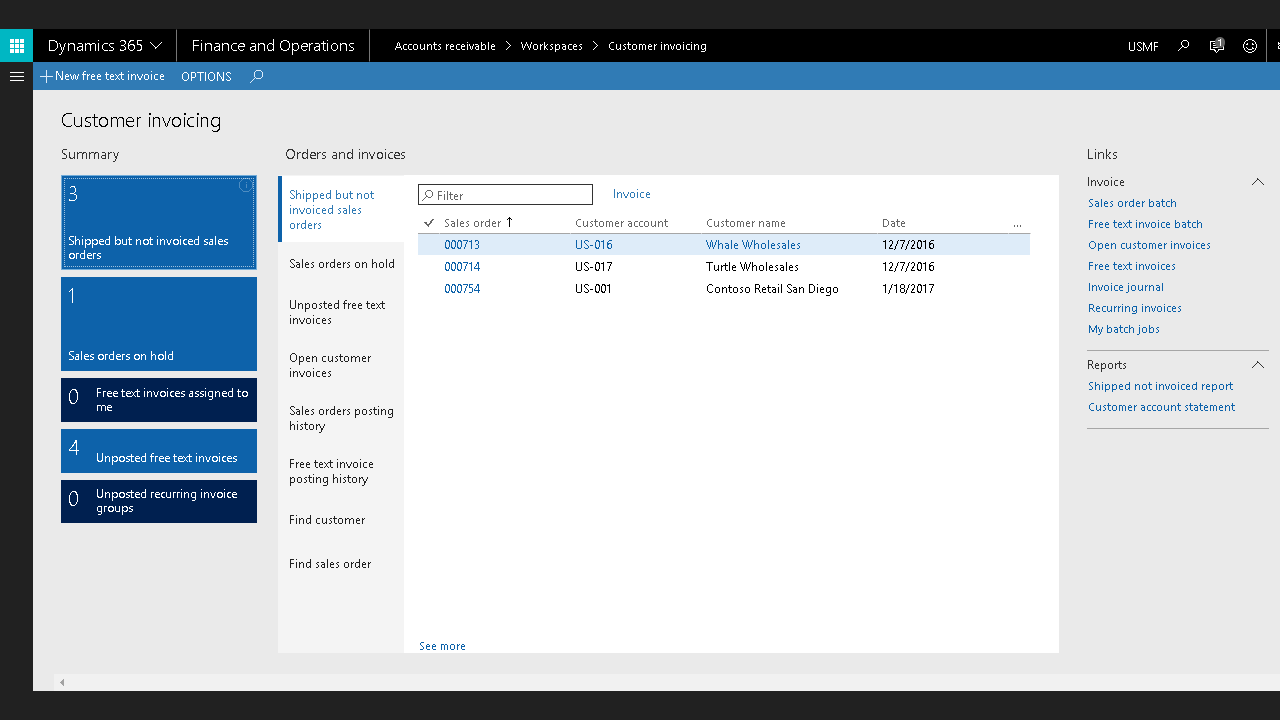The height and width of the screenshot is (720, 1280).
Task: Open the notifications message icon
Action: (x=1217, y=46)
